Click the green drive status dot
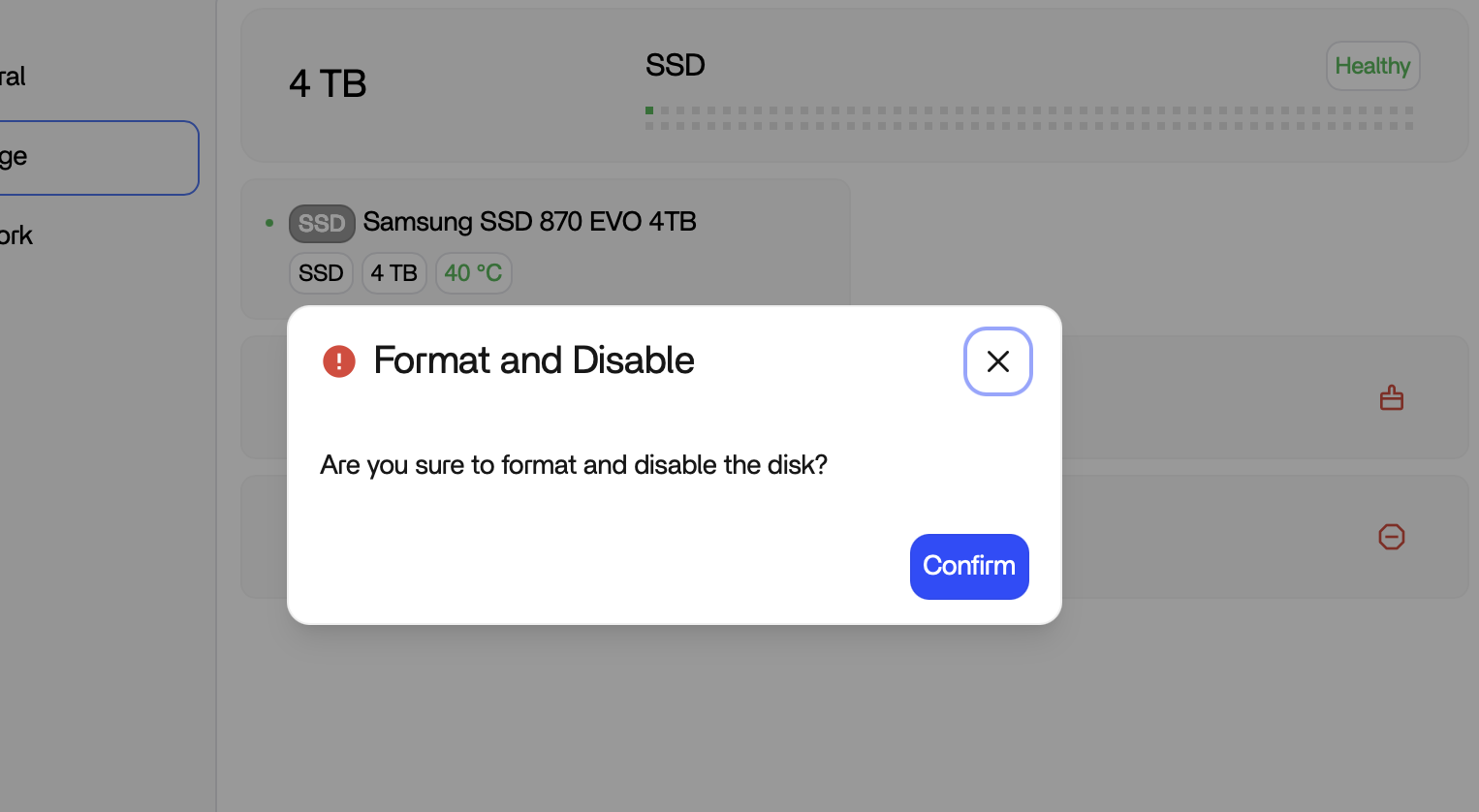The width and height of the screenshot is (1479, 812). 269,223
